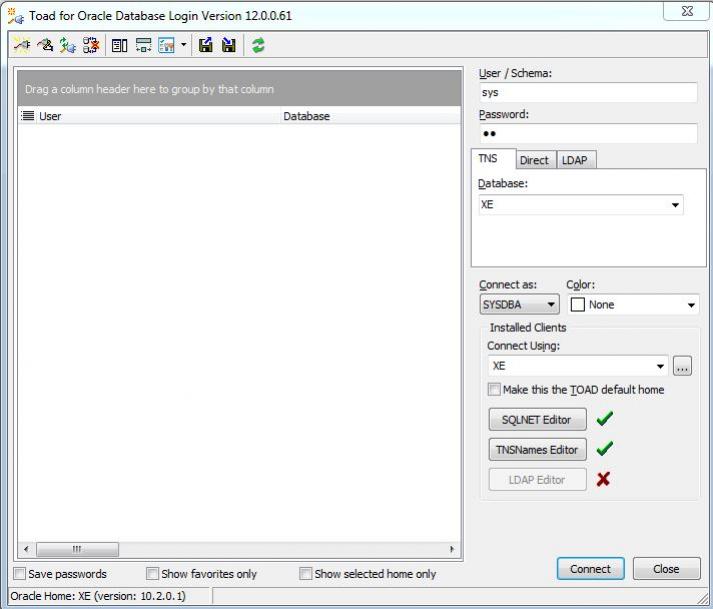The width and height of the screenshot is (713, 609).
Task: Toggle the Save passwords checkbox
Action: click(20, 573)
